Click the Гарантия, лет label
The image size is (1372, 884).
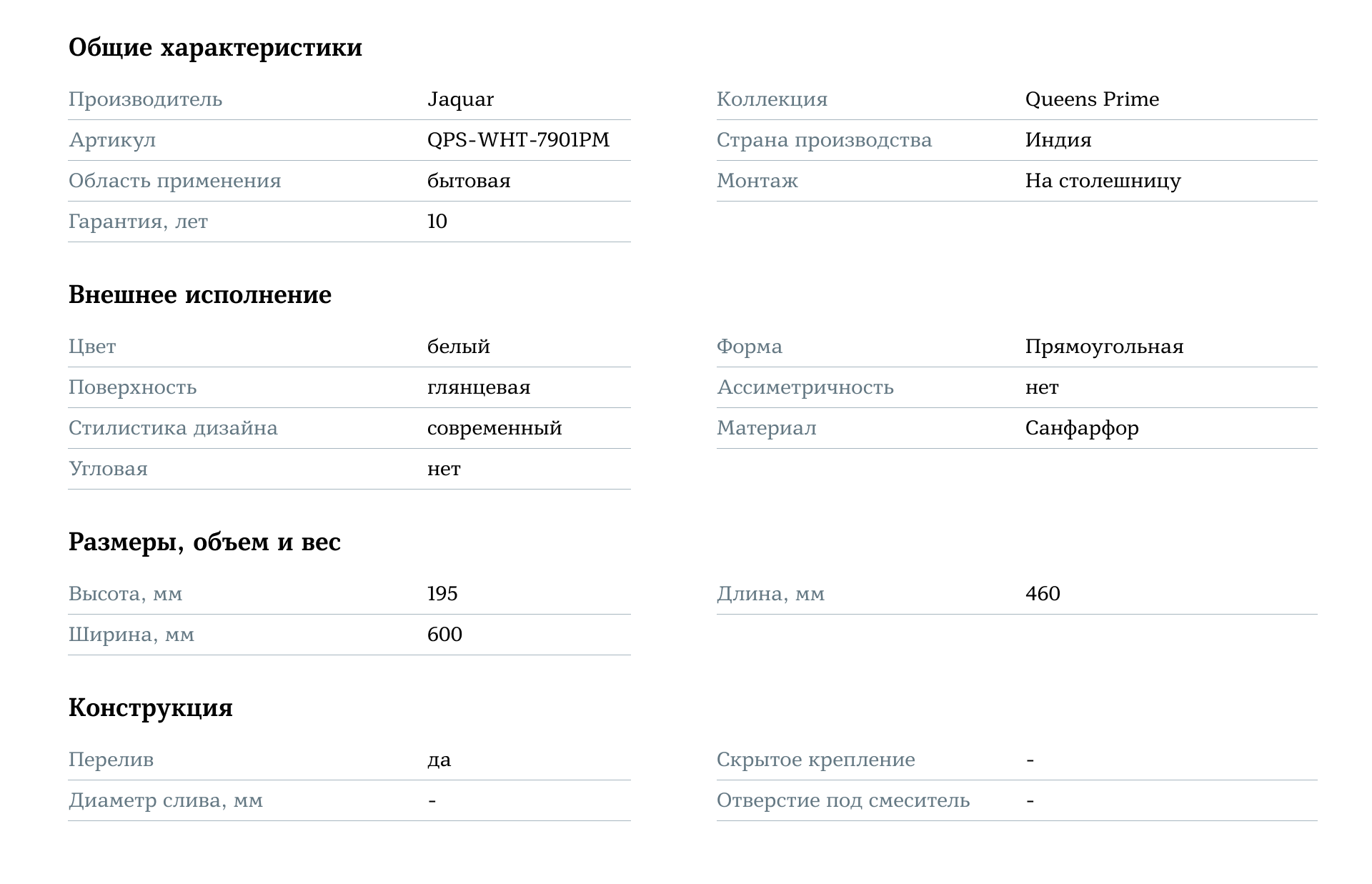[138, 222]
